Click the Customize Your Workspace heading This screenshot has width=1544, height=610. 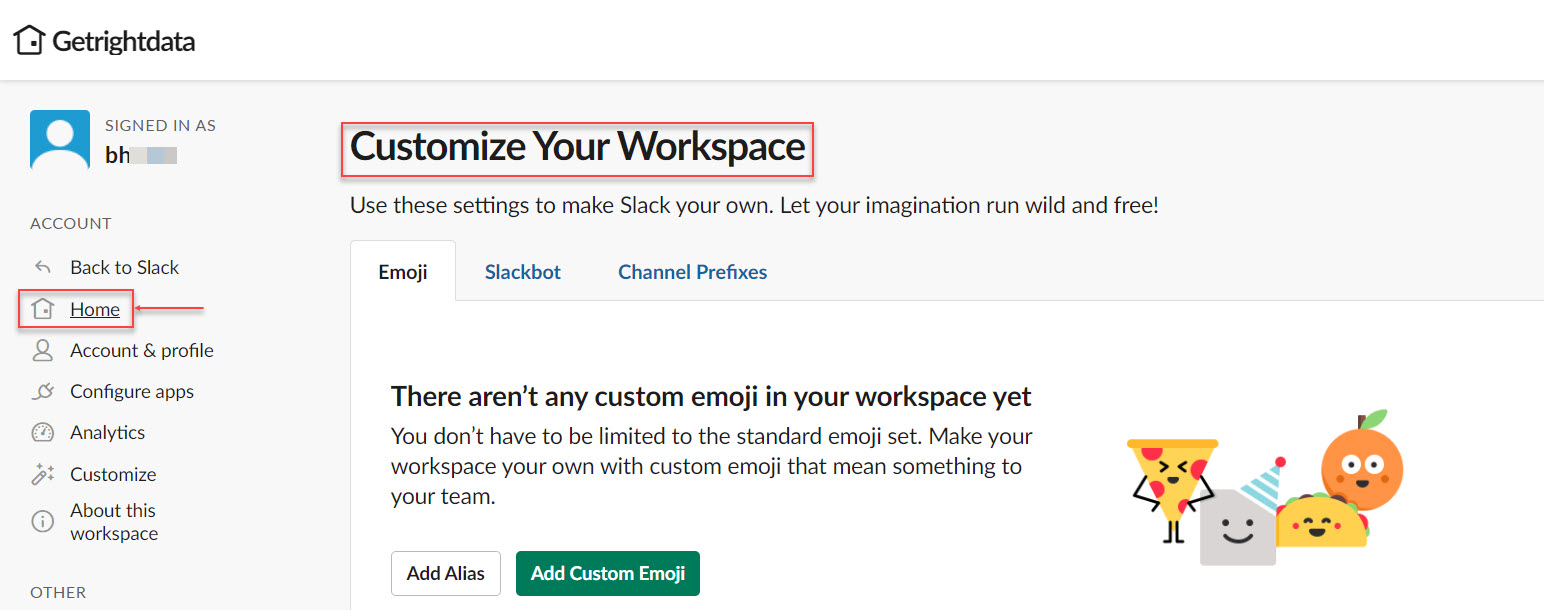coord(578,146)
